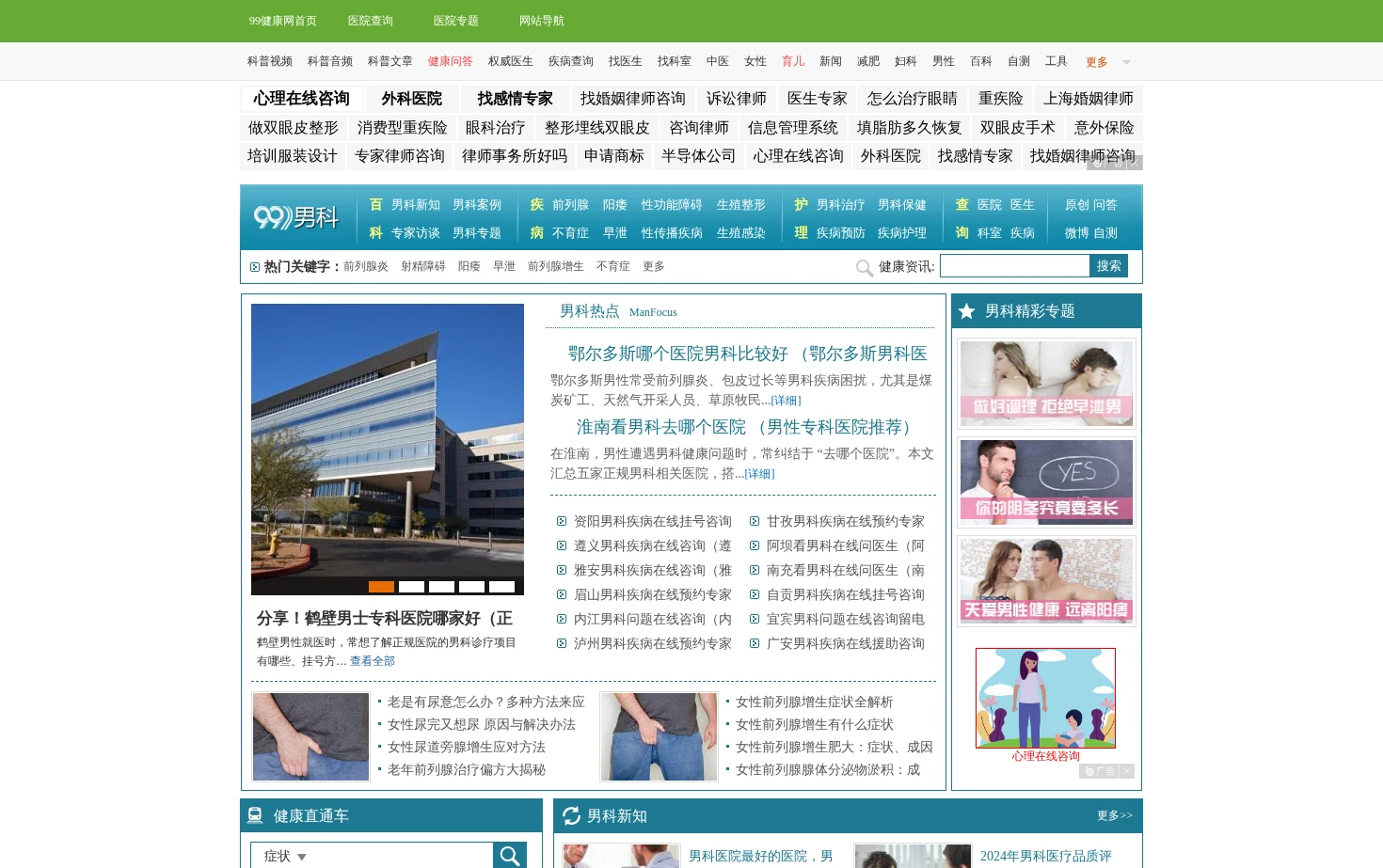Click the hand-on-jeans article thumbnail

point(310,737)
